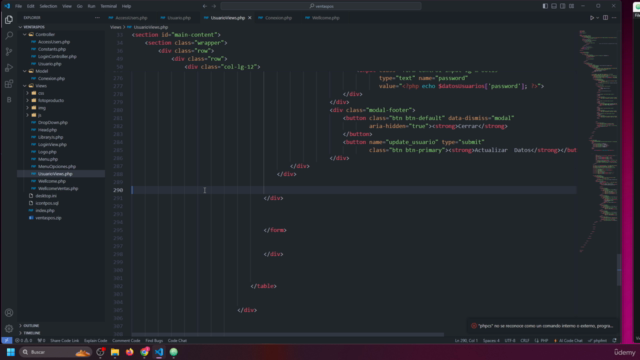Click the vertical scrollbar thumb of editor

[x=619, y=269]
